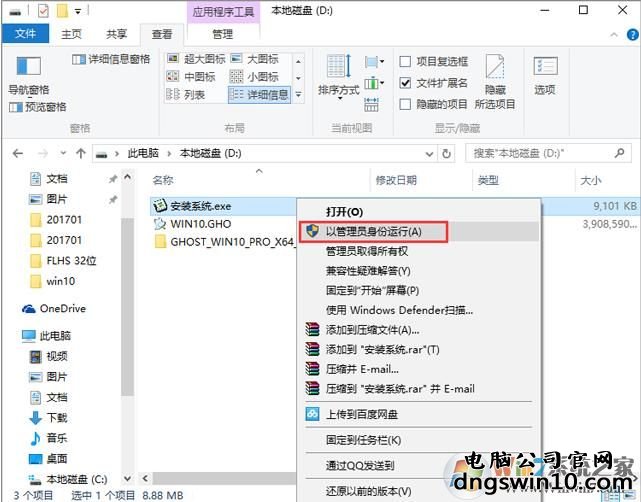
Task: Choose List (列表) layout
Action: point(186,94)
